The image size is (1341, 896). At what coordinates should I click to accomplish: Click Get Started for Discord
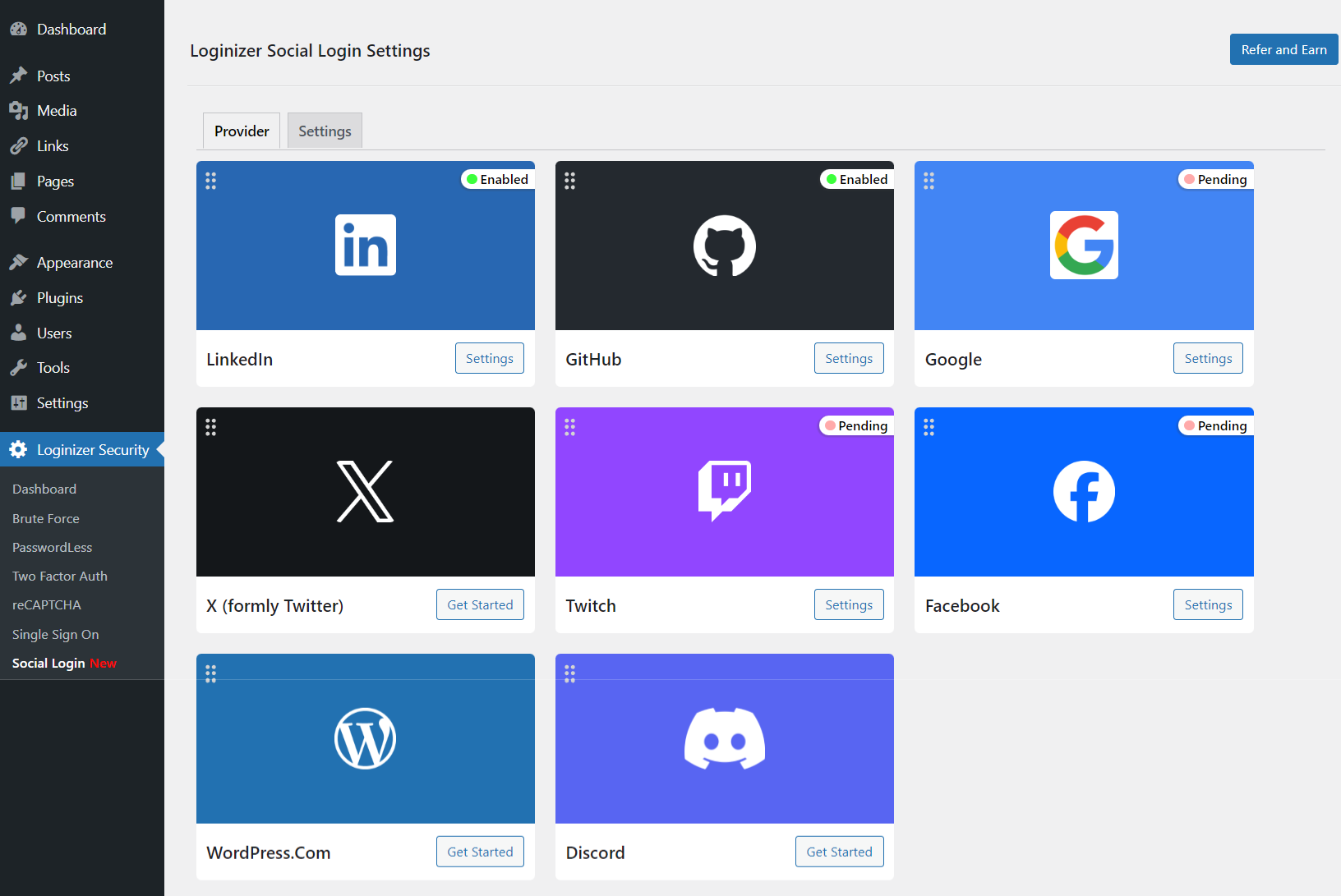click(x=839, y=852)
